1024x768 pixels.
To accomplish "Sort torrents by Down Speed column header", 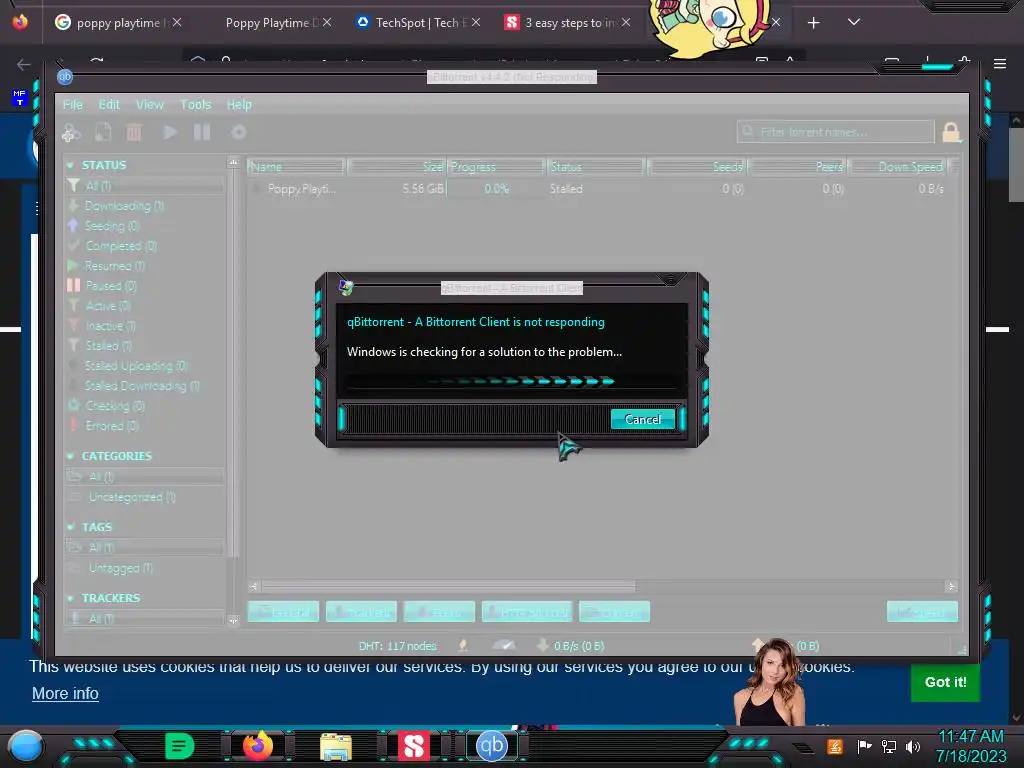I will point(897,167).
